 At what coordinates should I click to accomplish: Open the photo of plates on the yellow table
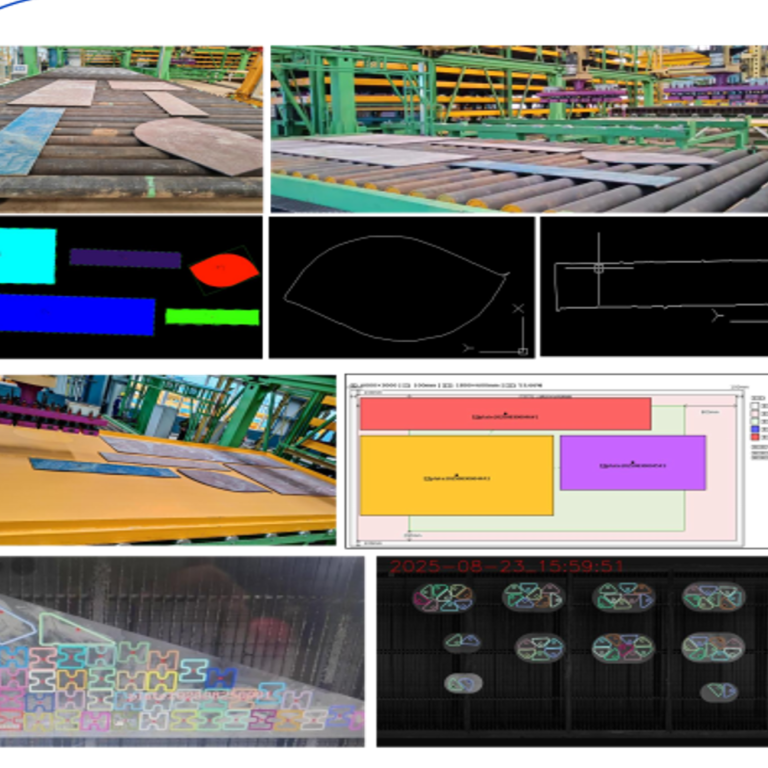168,460
